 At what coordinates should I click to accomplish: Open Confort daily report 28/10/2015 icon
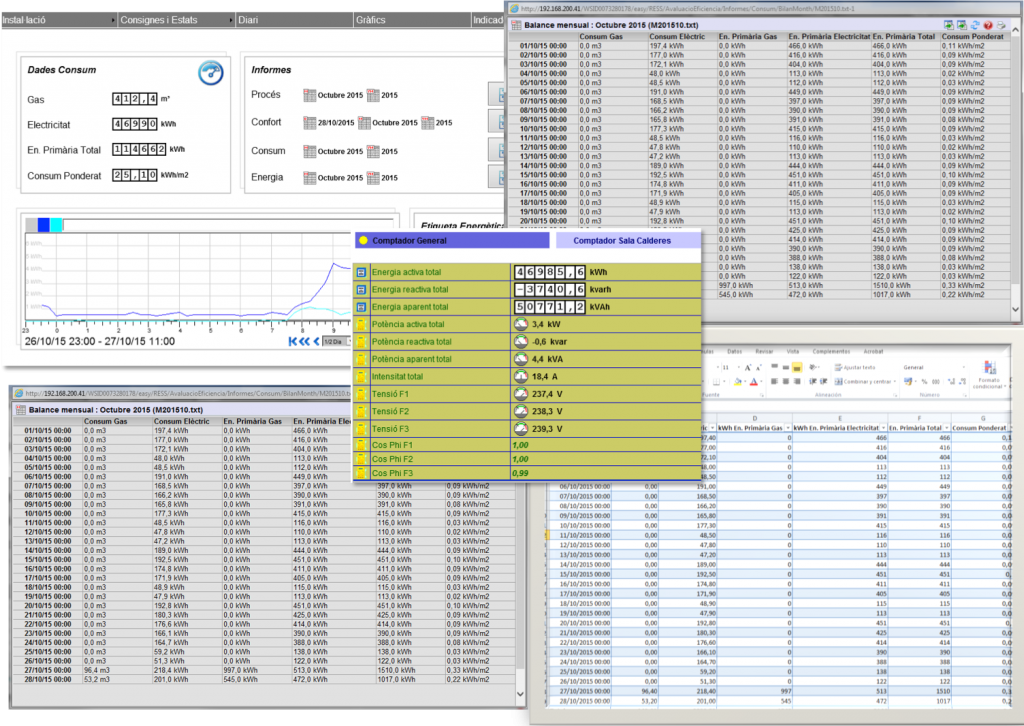tap(310, 123)
